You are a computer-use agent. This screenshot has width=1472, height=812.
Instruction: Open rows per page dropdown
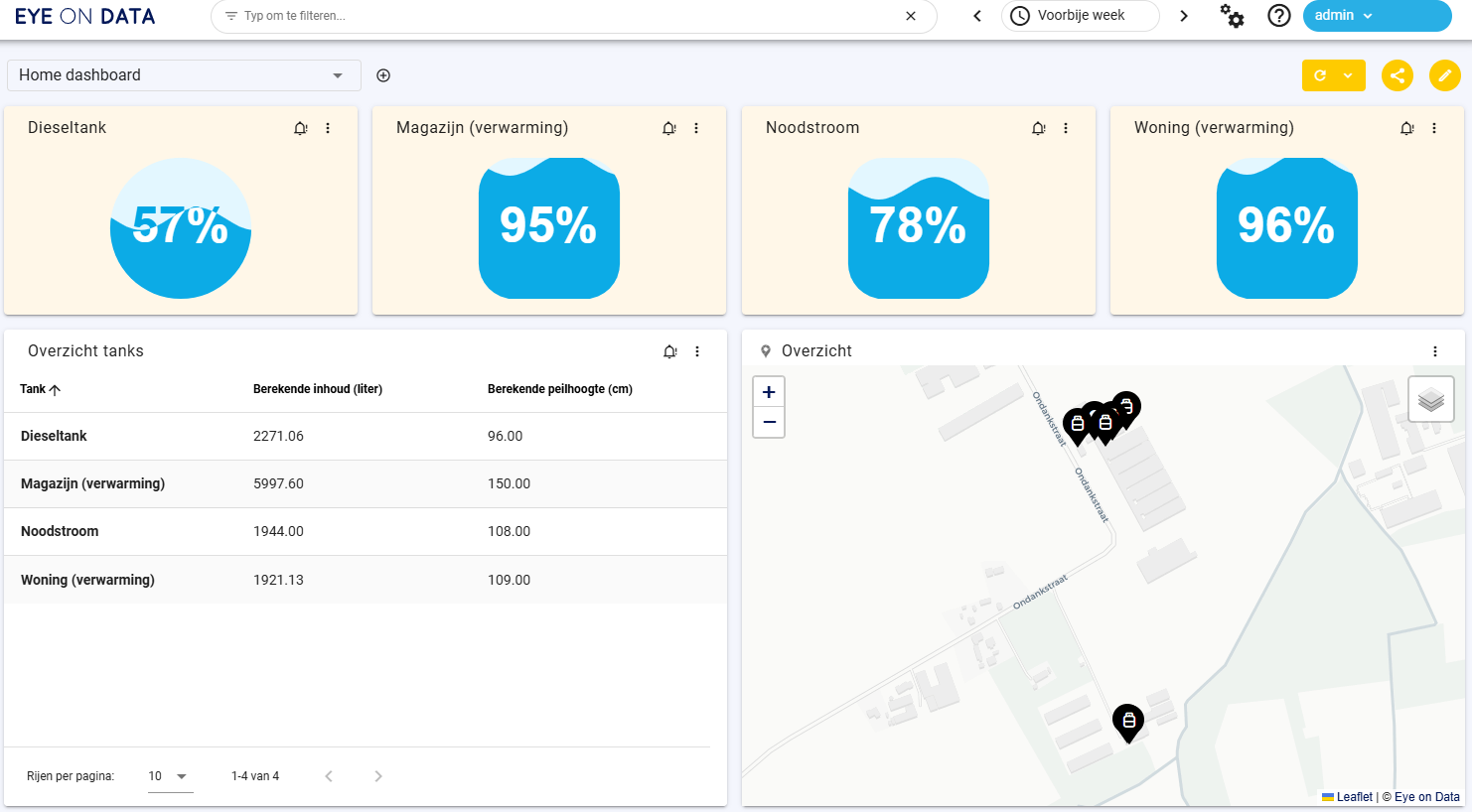coord(169,776)
